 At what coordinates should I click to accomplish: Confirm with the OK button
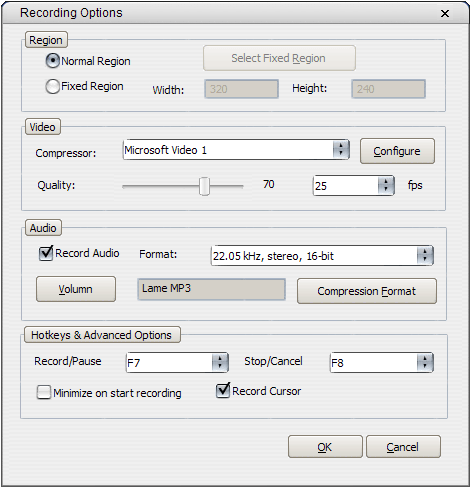coord(325,447)
